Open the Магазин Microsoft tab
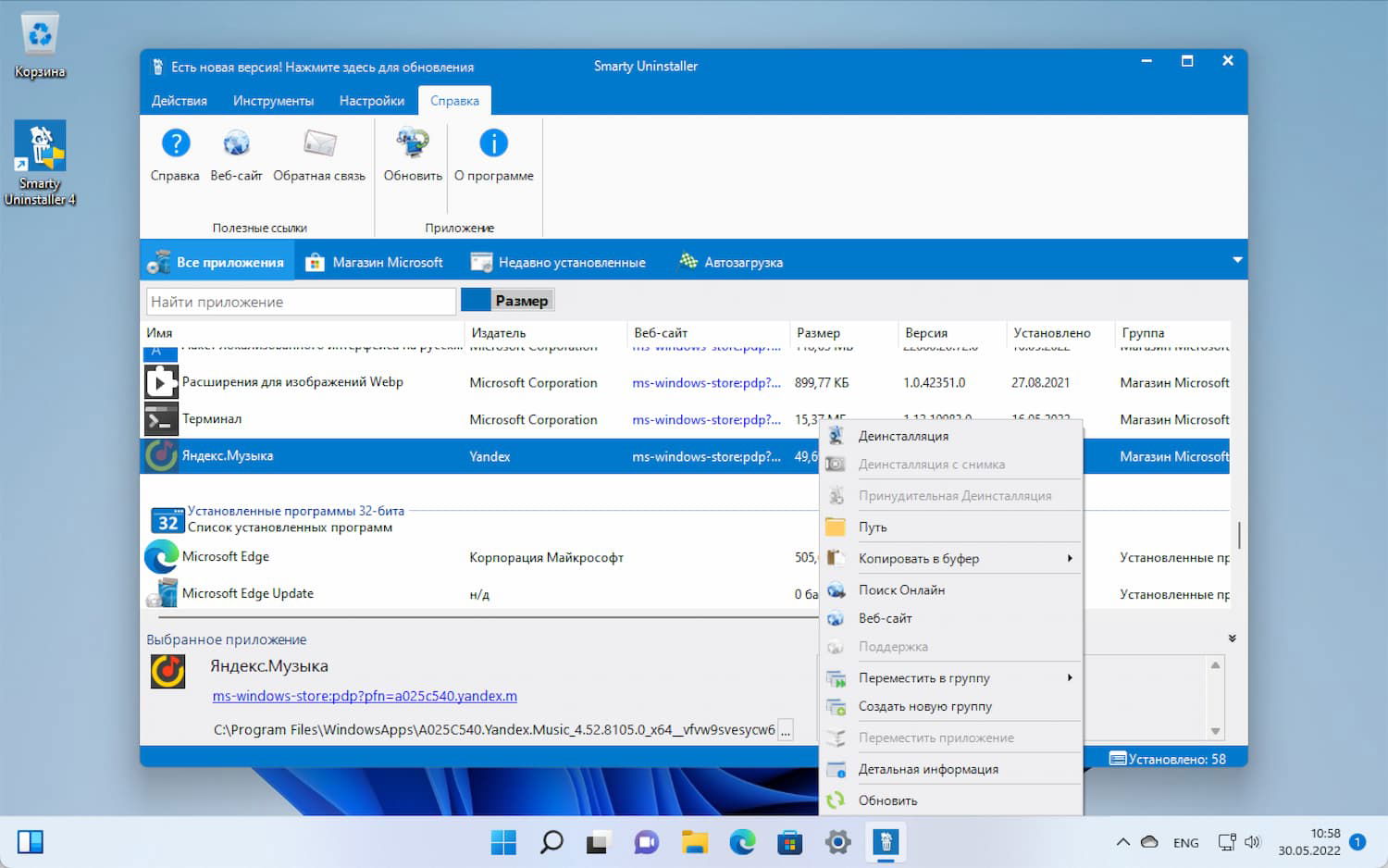 pyautogui.click(x=375, y=261)
